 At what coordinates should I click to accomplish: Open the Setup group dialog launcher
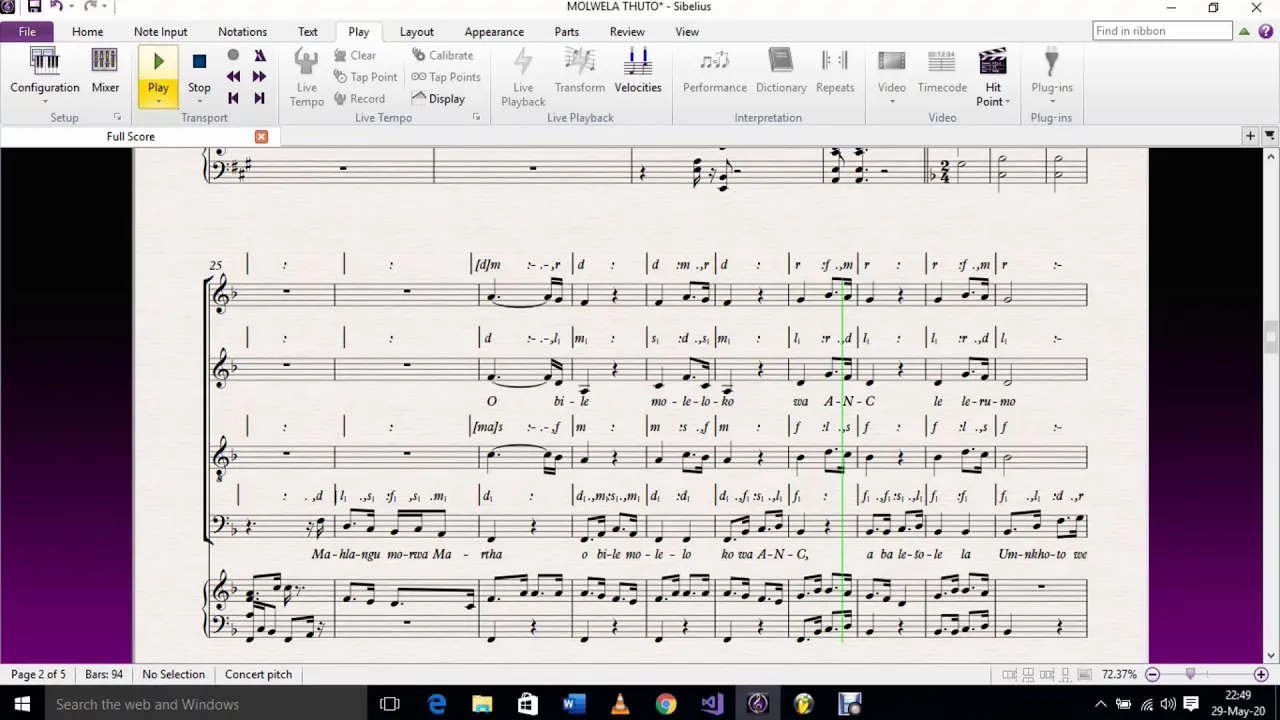(117, 118)
